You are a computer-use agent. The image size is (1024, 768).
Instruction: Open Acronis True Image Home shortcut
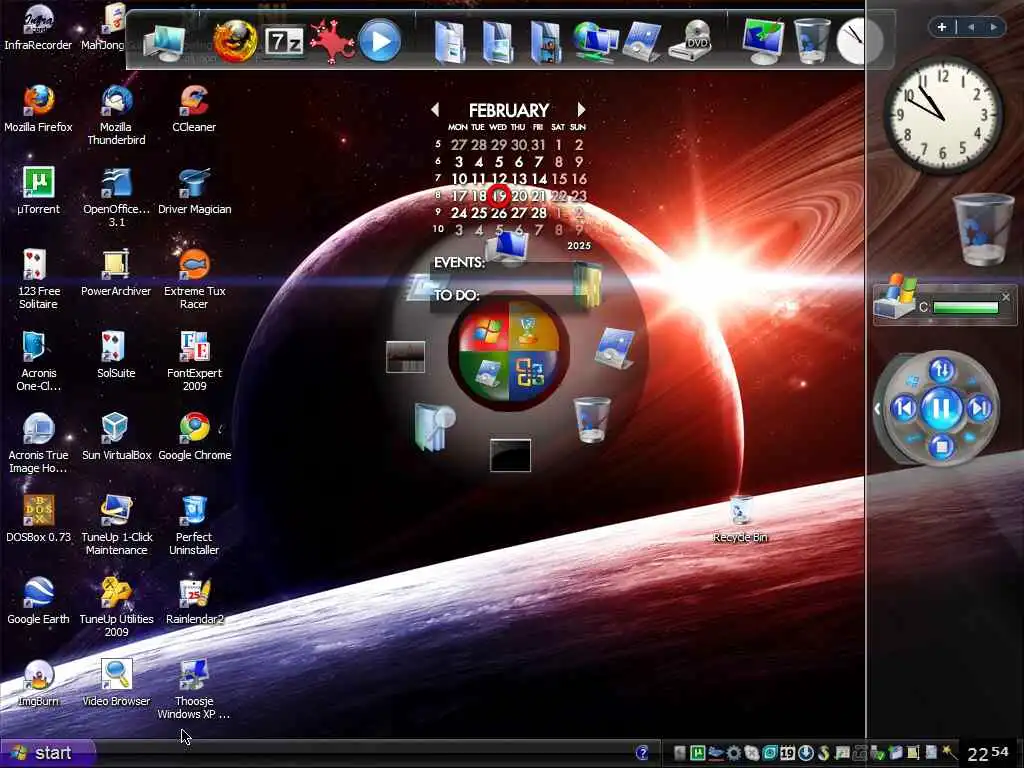click(39, 443)
